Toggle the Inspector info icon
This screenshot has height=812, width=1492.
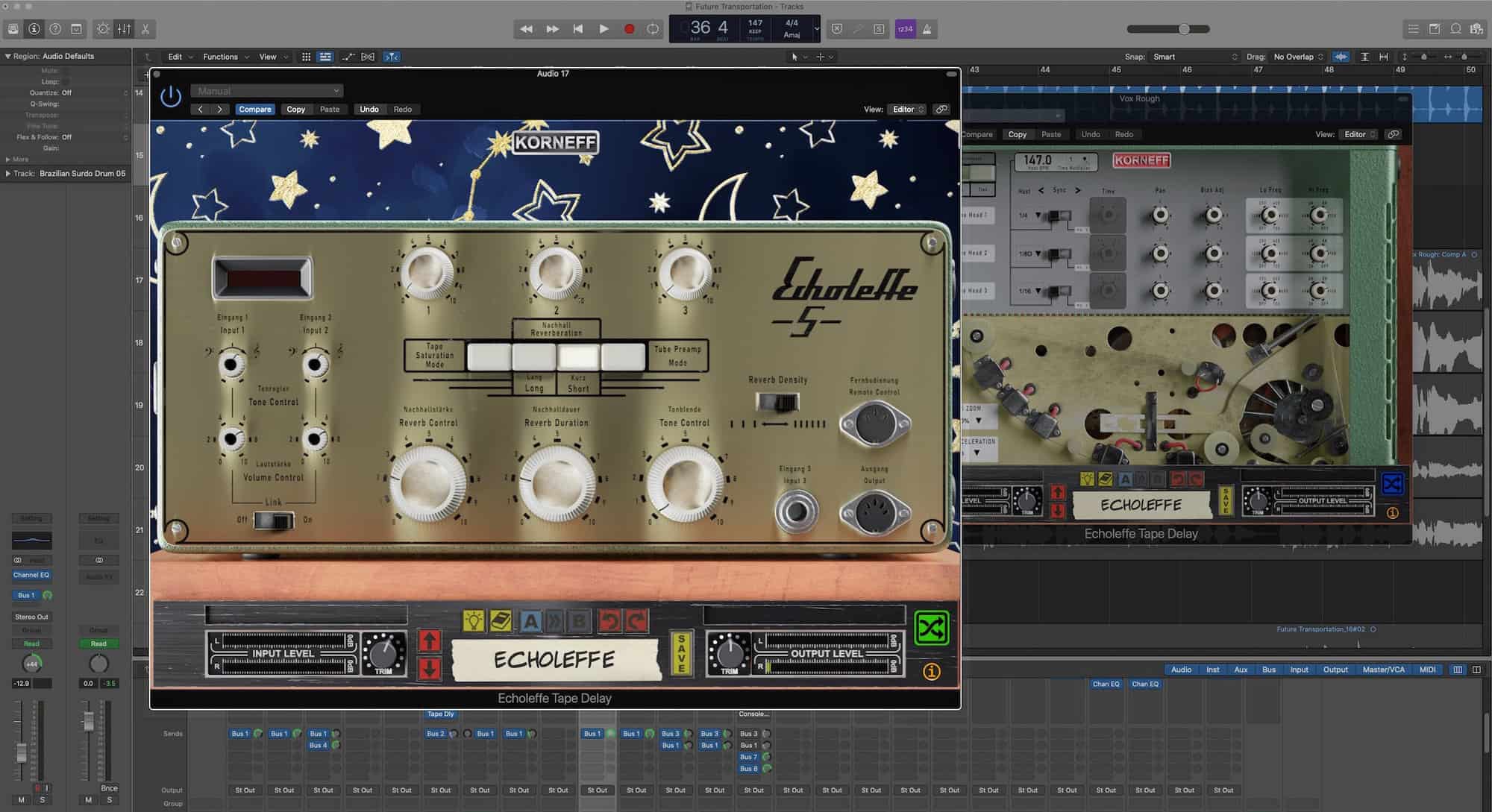coord(34,29)
